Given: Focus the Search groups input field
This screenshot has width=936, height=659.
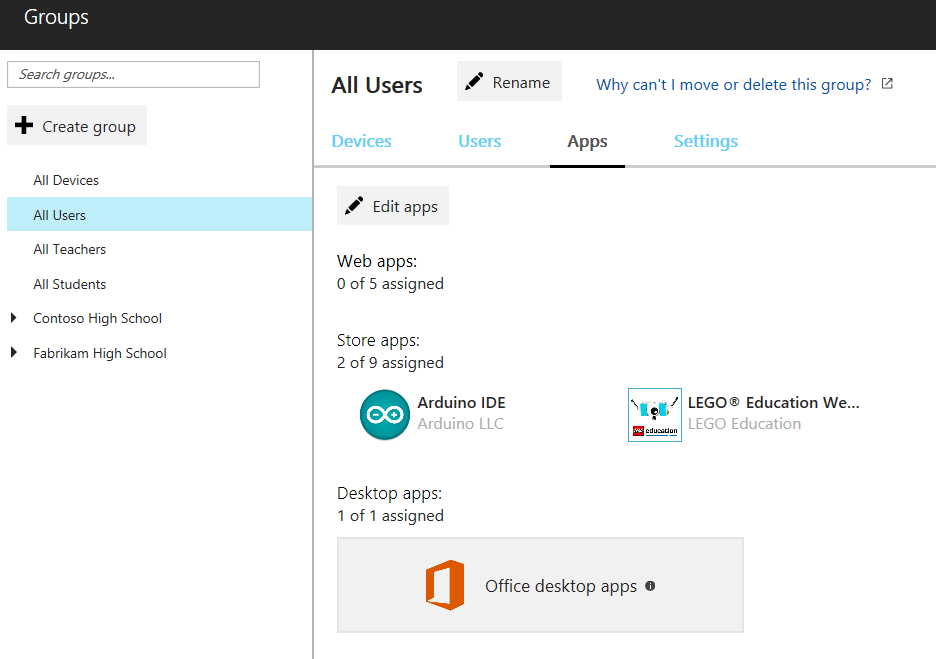Looking at the screenshot, I should click(133, 75).
